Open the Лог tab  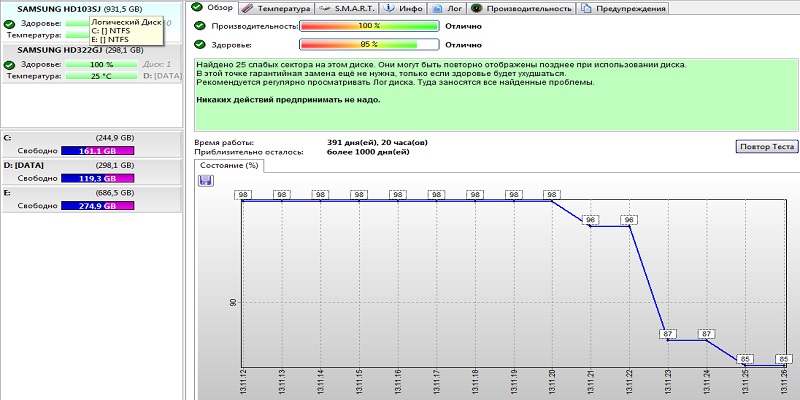[447, 9]
